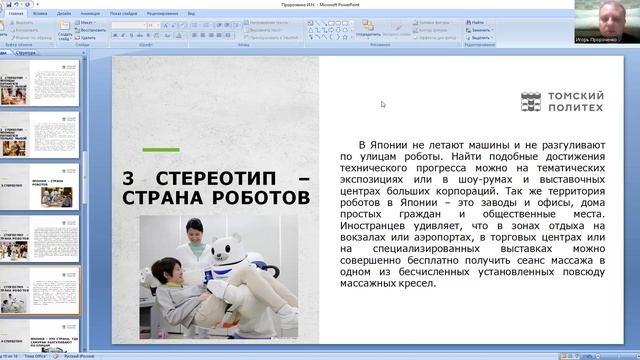
Task: Click the decrease indent icon
Action: click(219, 25)
